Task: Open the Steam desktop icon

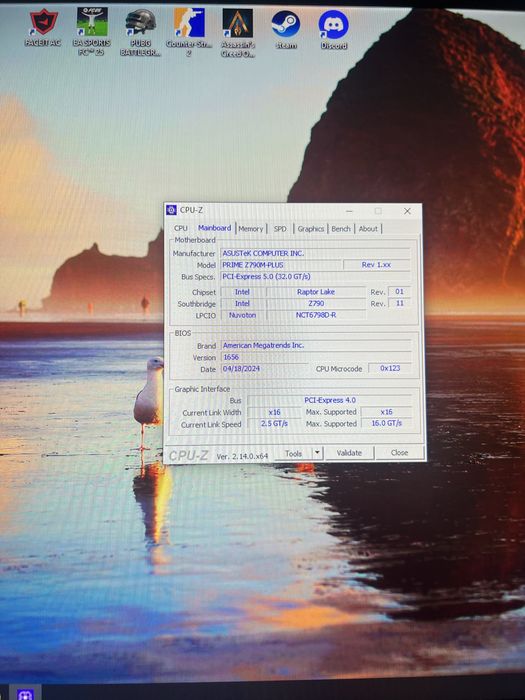Action: [x=286, y=29]
